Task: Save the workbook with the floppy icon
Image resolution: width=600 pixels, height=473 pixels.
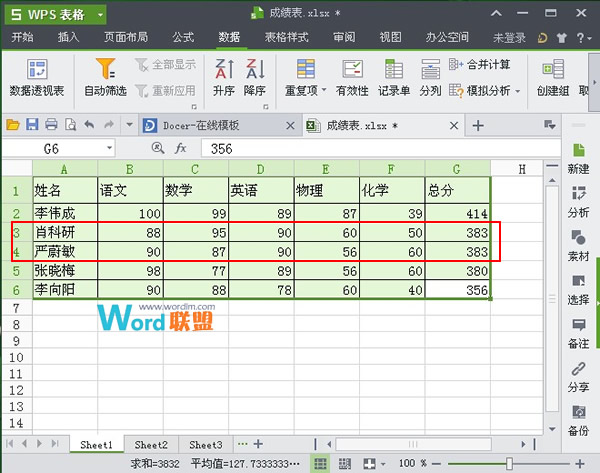Action: 32,125
